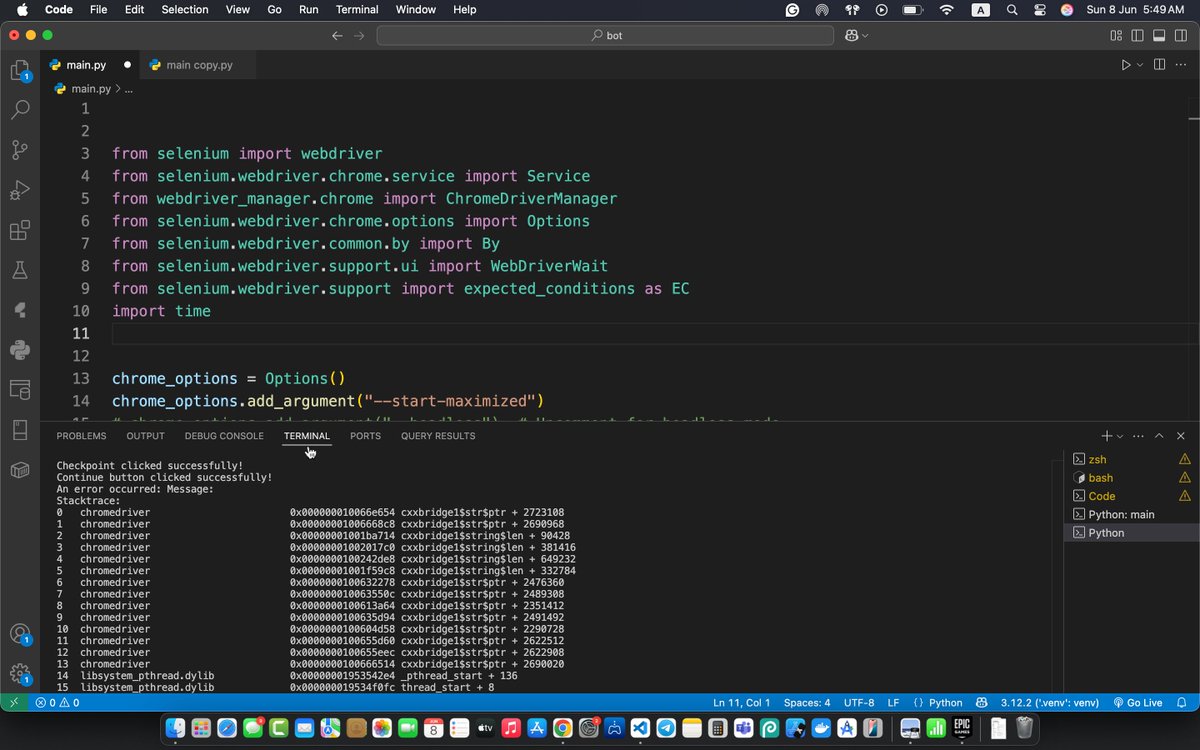The width and height of the screenshot is (1200, 750).
Task: Open the Accounts icon in activity bar
Action: click(x=20, y=634)
